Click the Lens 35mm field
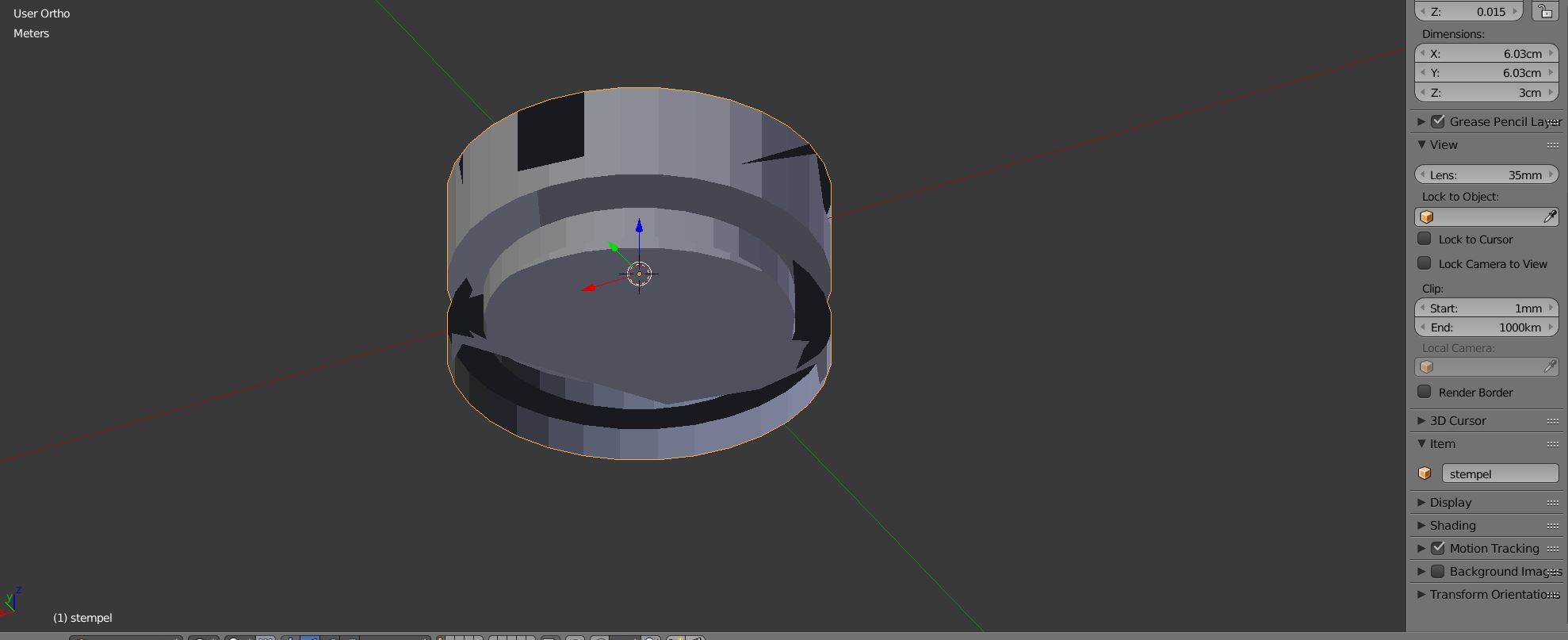 [x=1486, y=174]
